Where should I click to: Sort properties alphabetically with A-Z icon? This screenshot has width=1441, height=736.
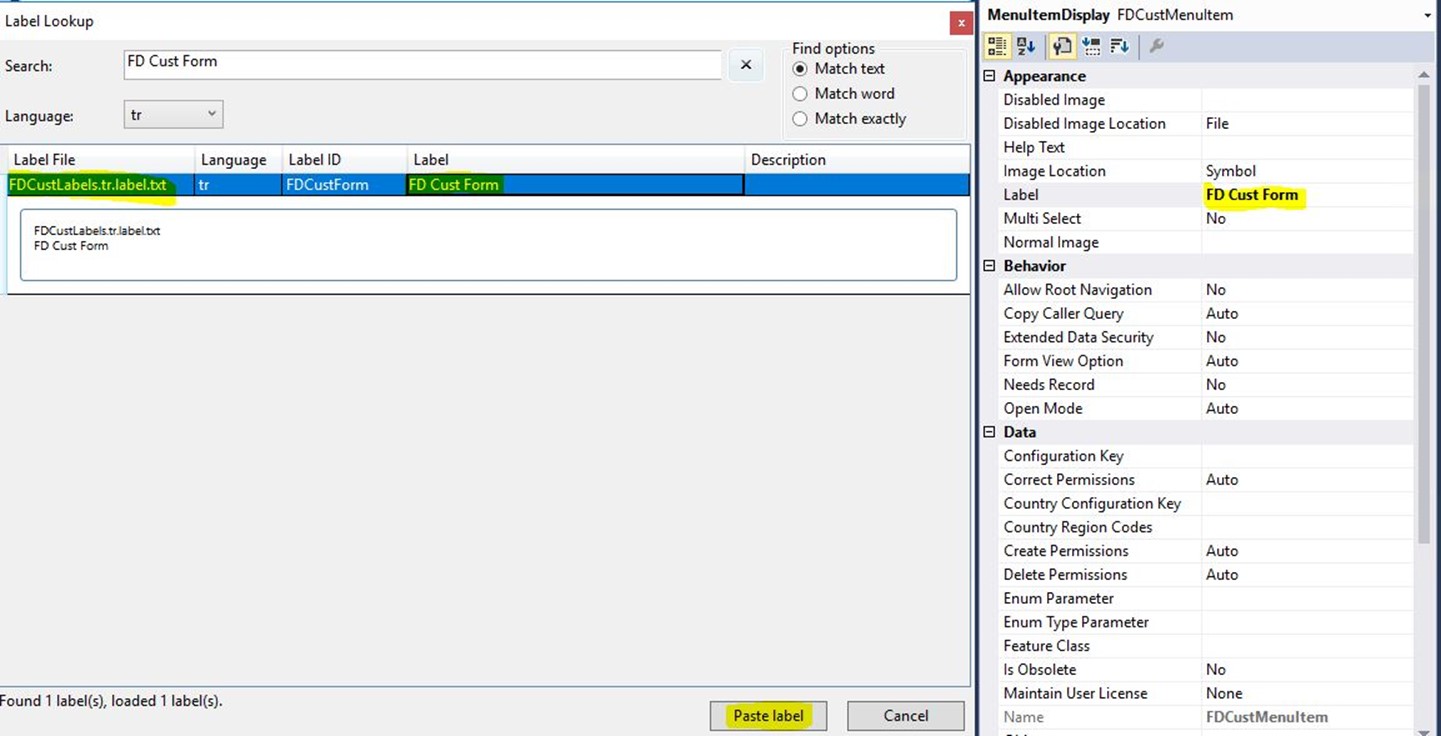click(1026, 46)
